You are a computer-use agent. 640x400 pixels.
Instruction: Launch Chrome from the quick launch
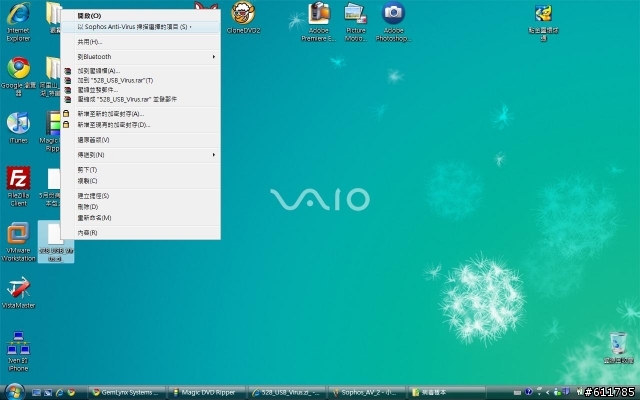point(71,393)
